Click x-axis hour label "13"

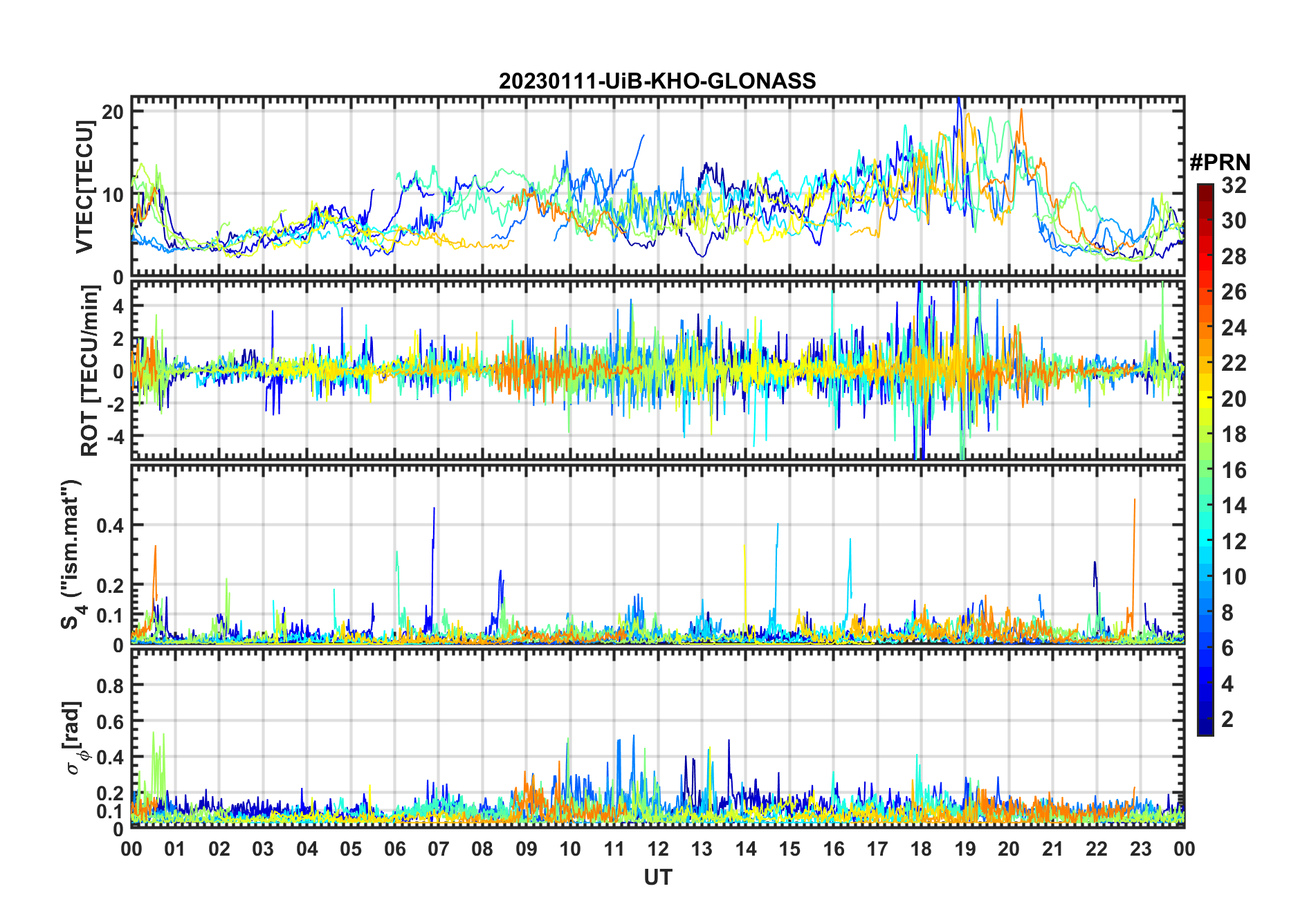pos(702,849)
